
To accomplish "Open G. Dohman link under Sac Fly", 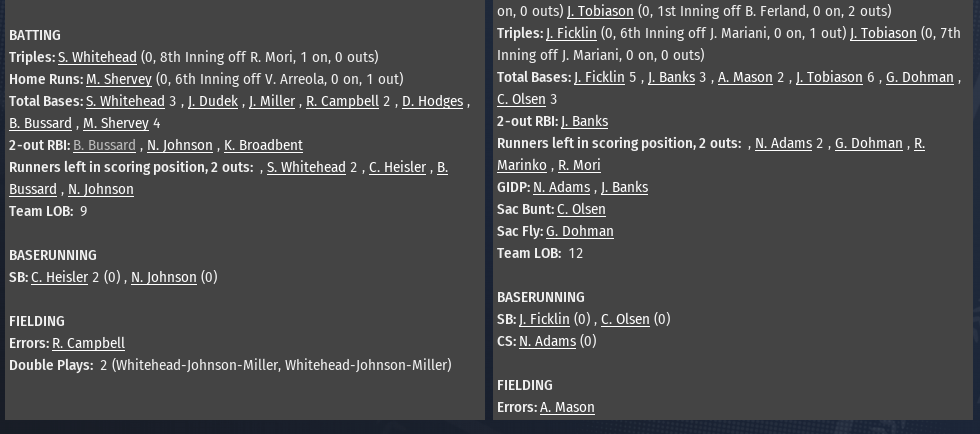I will pos(579,232).
